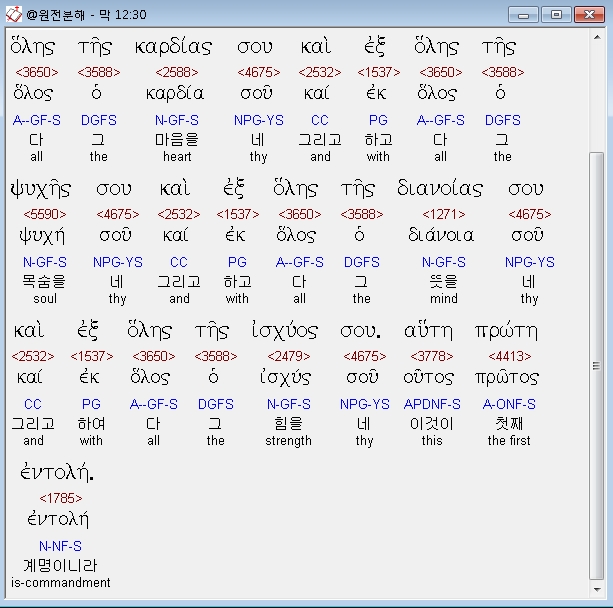
Task: Click the lemma ψυχή
Action: click(42, 236)
